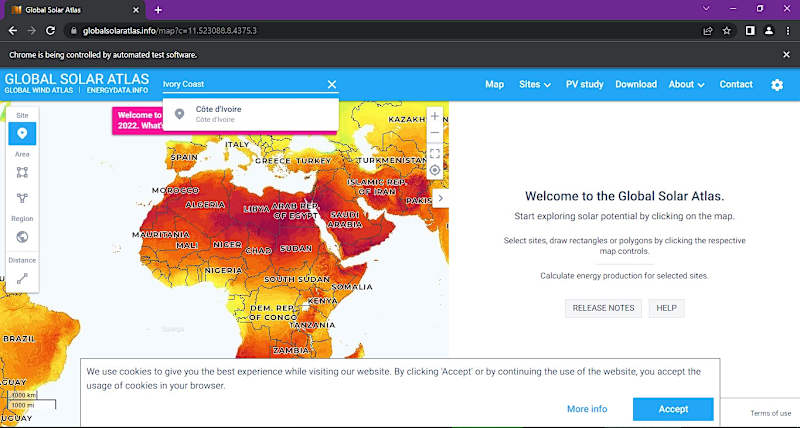800x428 pixels.
Task: Click the RELEASE NOTES button
Action: pos(603,308)
